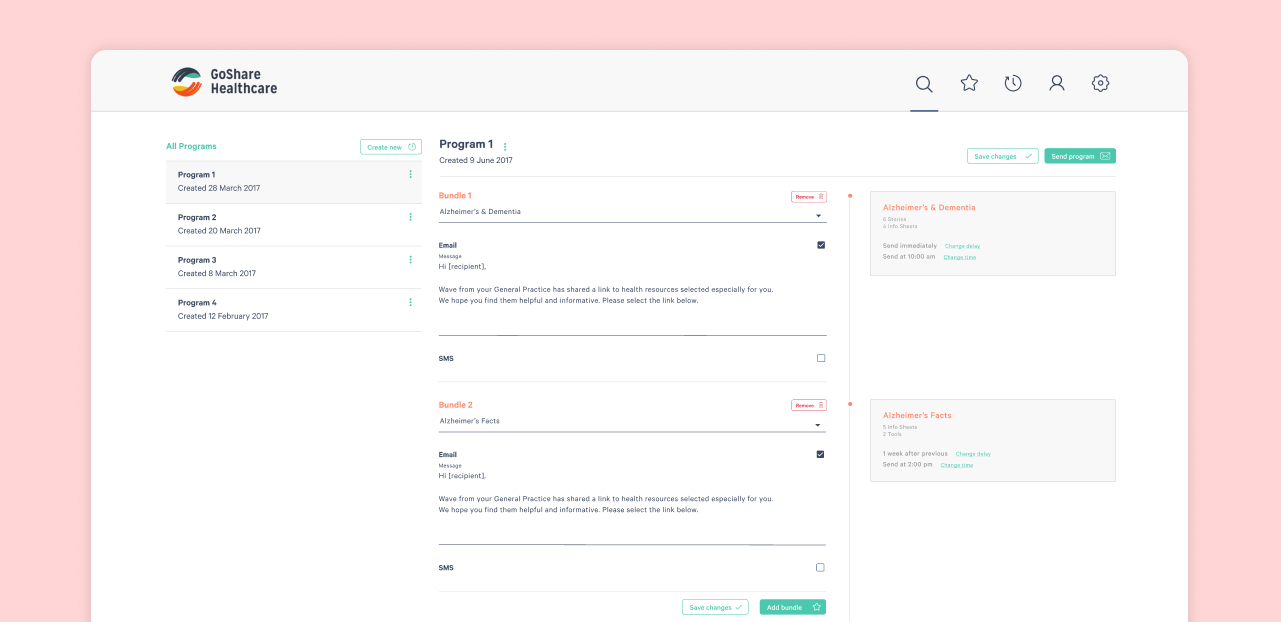Click the GoShare Healthcare logo
This screenshot has width=1281, height=622.
(225, 82)
